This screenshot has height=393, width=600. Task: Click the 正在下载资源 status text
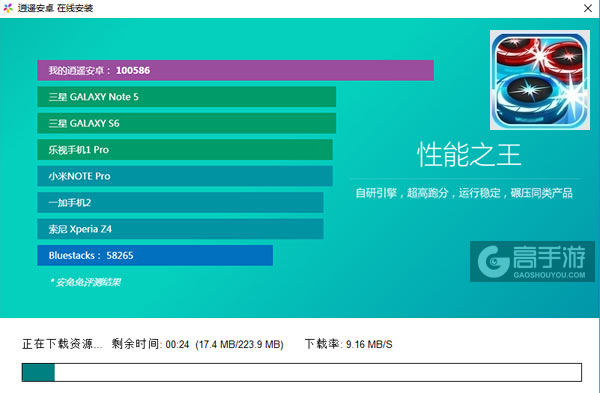click(62, 344)
